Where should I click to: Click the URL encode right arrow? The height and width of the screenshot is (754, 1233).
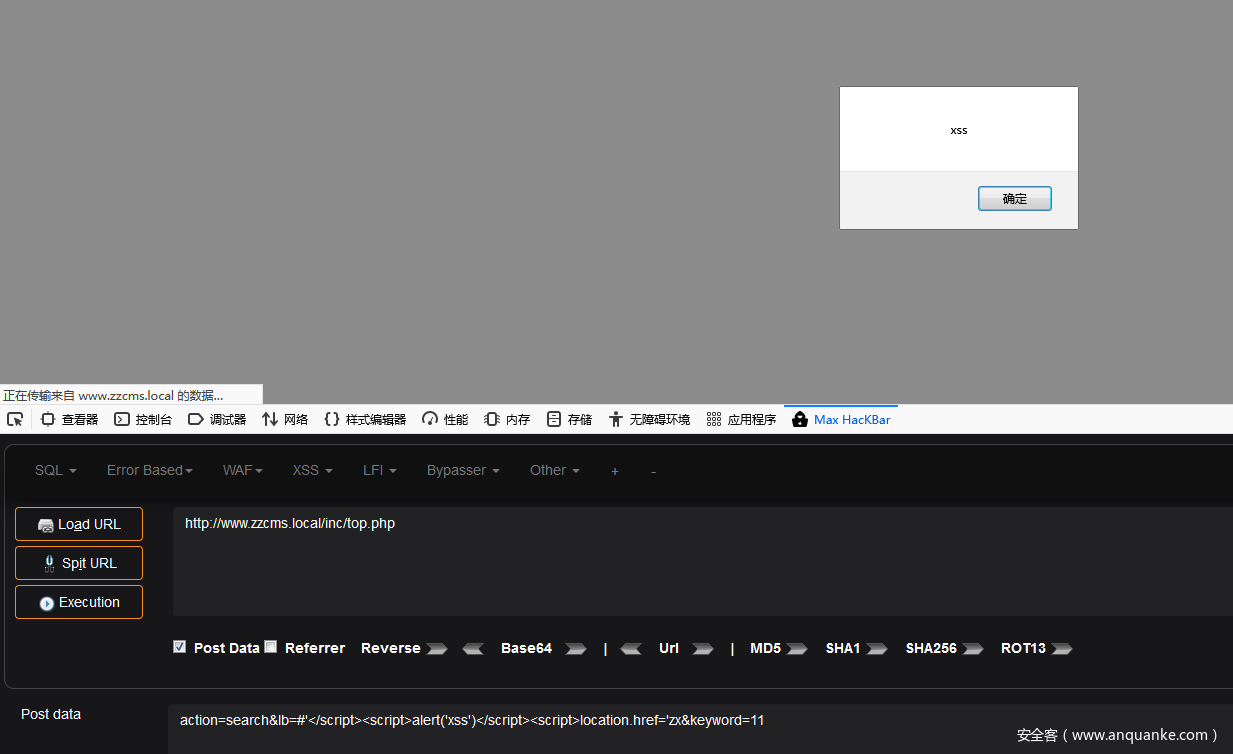(x=703, y=648)
